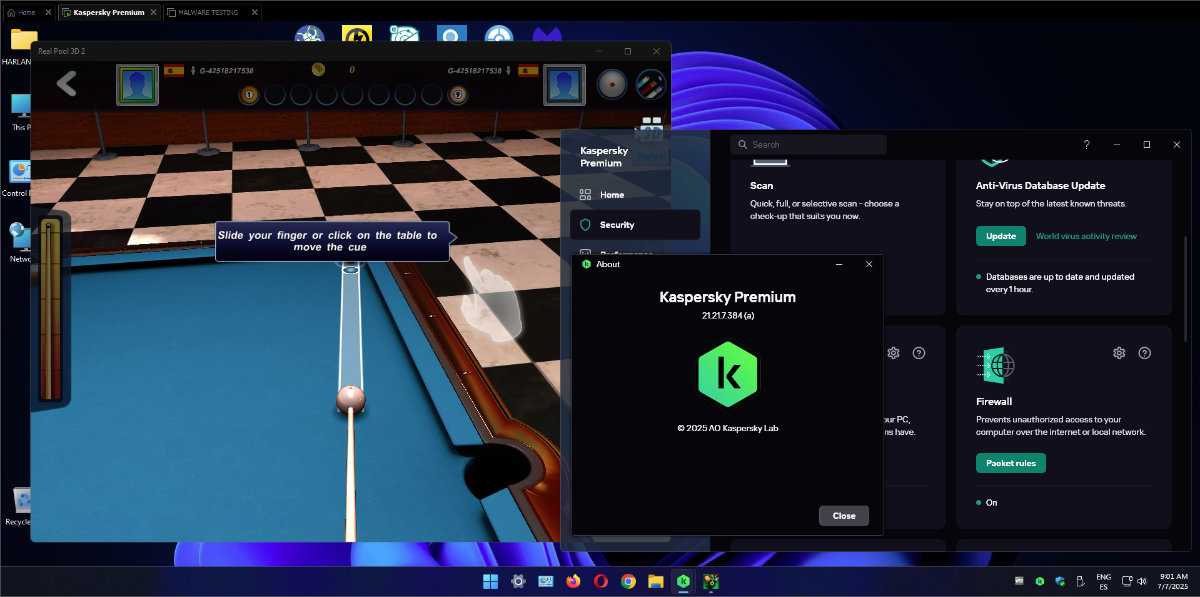Viewport: 1200px width, 597px height.
Task: Open the volume speaker tray icon
Action: pos(1143,581)
